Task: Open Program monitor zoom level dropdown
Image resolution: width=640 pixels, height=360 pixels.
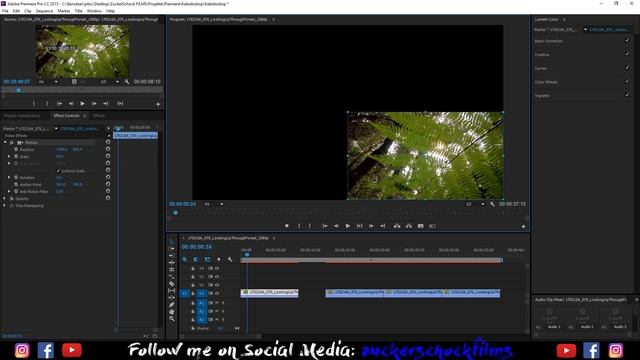Action: [x=214, y=204]
